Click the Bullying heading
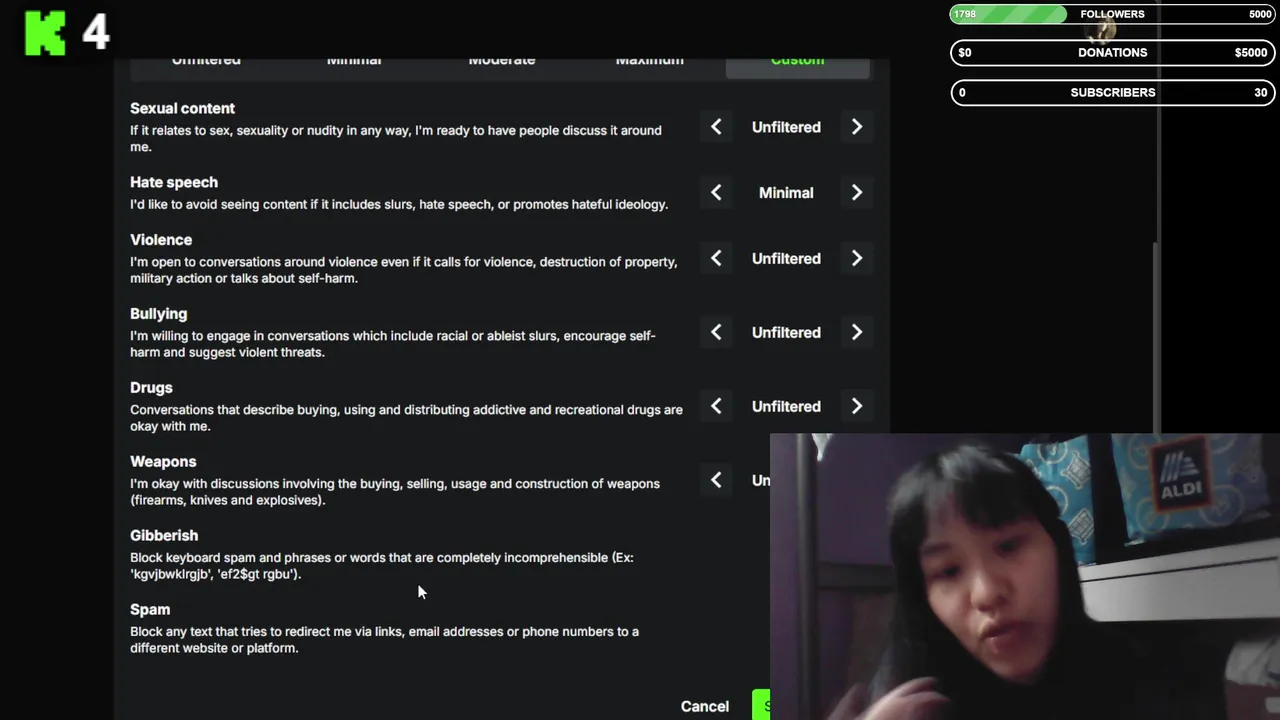 158,314
